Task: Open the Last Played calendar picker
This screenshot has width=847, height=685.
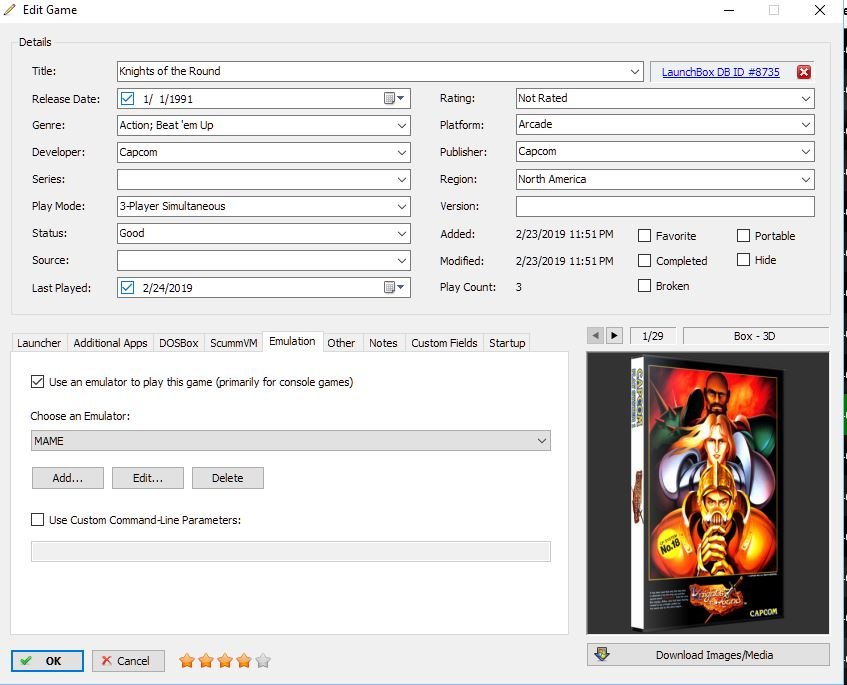Action: (394, 287)
